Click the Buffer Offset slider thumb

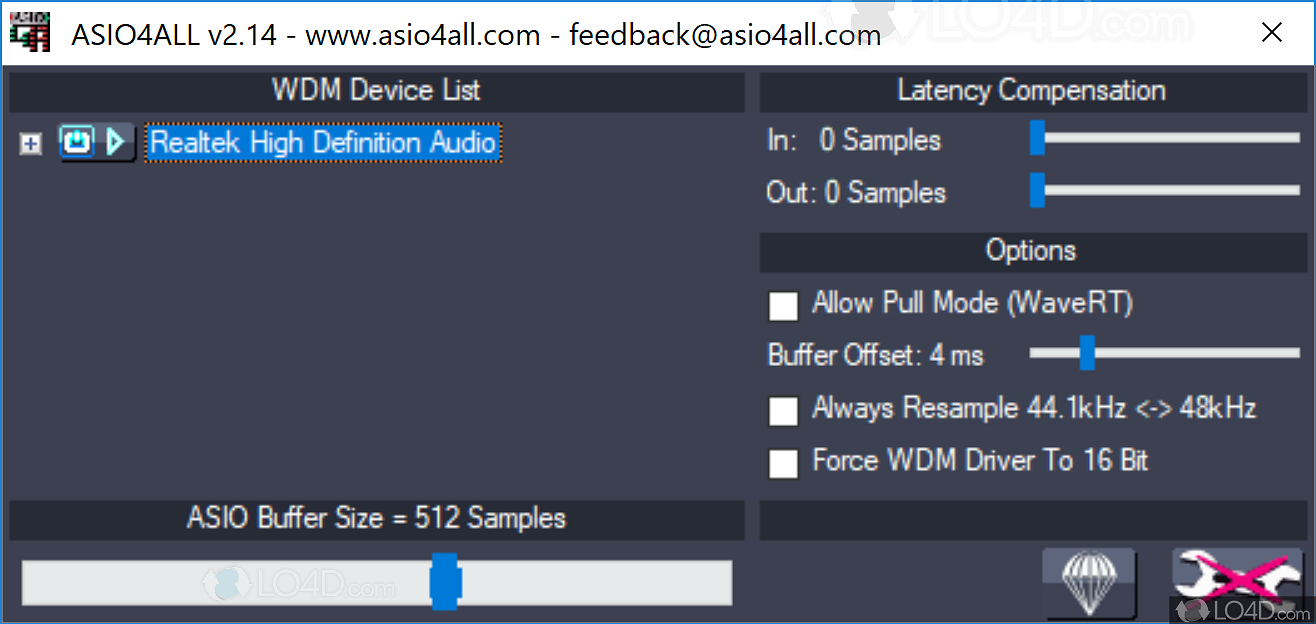tap(1087, 352)
